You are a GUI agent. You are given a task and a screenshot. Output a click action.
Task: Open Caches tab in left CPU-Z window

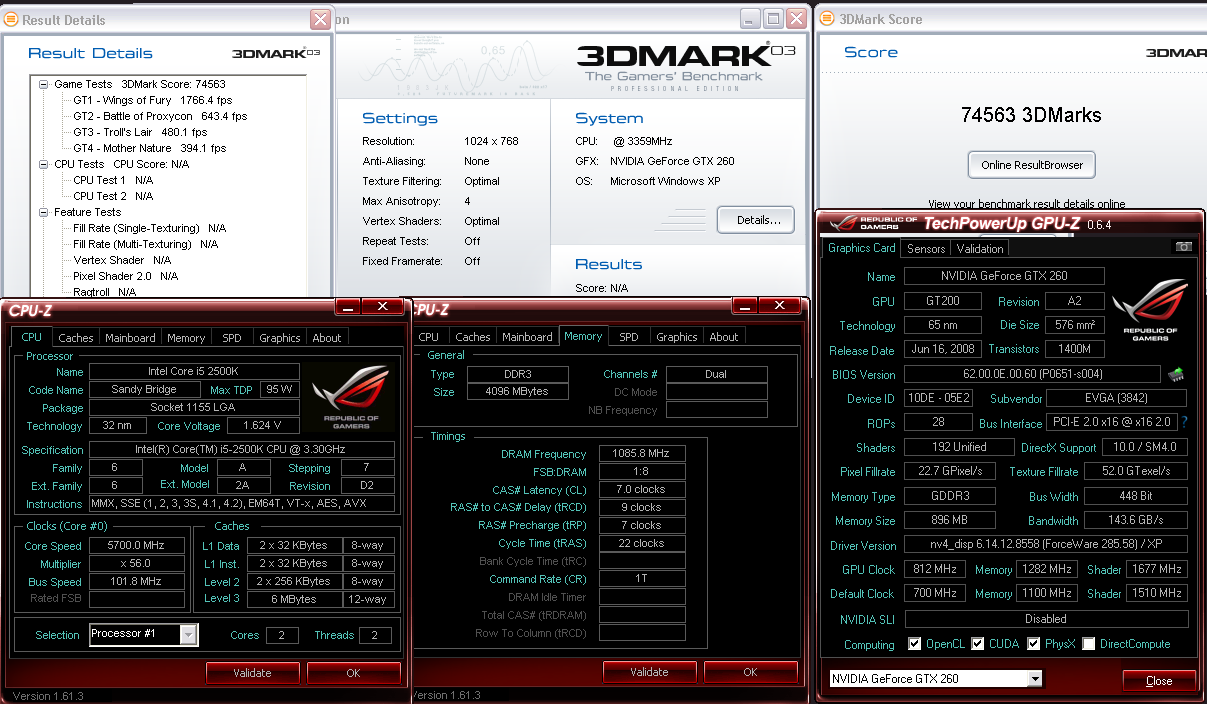point(75,338)
